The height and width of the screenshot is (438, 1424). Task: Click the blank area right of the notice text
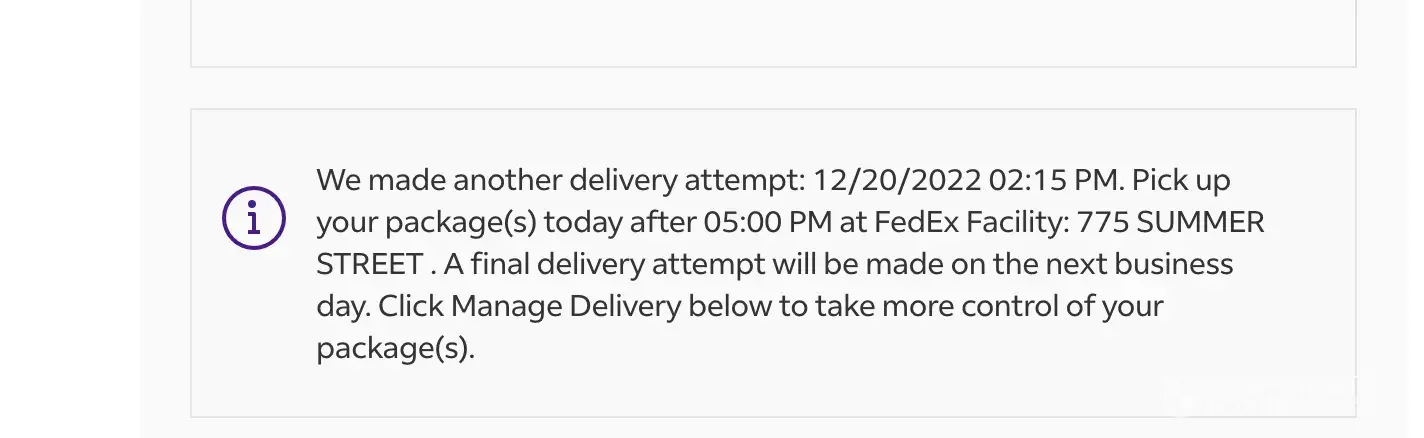point(1310,300)
